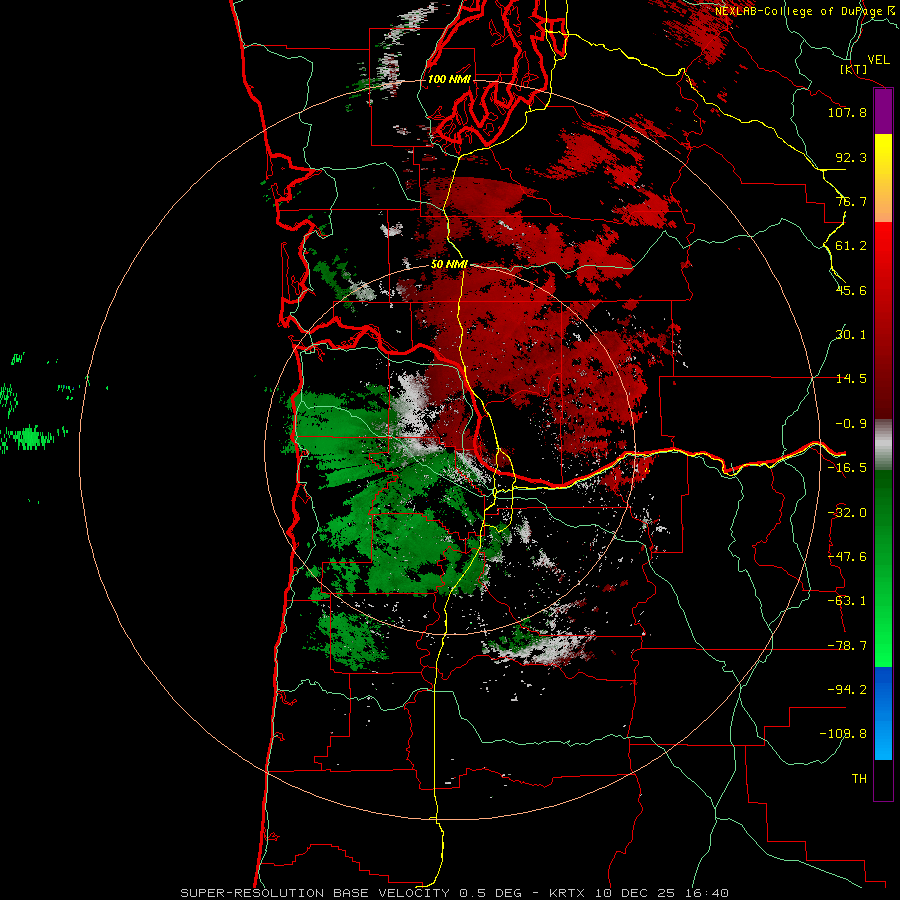Click the 100 NMI range ring label
900x900 pixels.
click(449, 79)
